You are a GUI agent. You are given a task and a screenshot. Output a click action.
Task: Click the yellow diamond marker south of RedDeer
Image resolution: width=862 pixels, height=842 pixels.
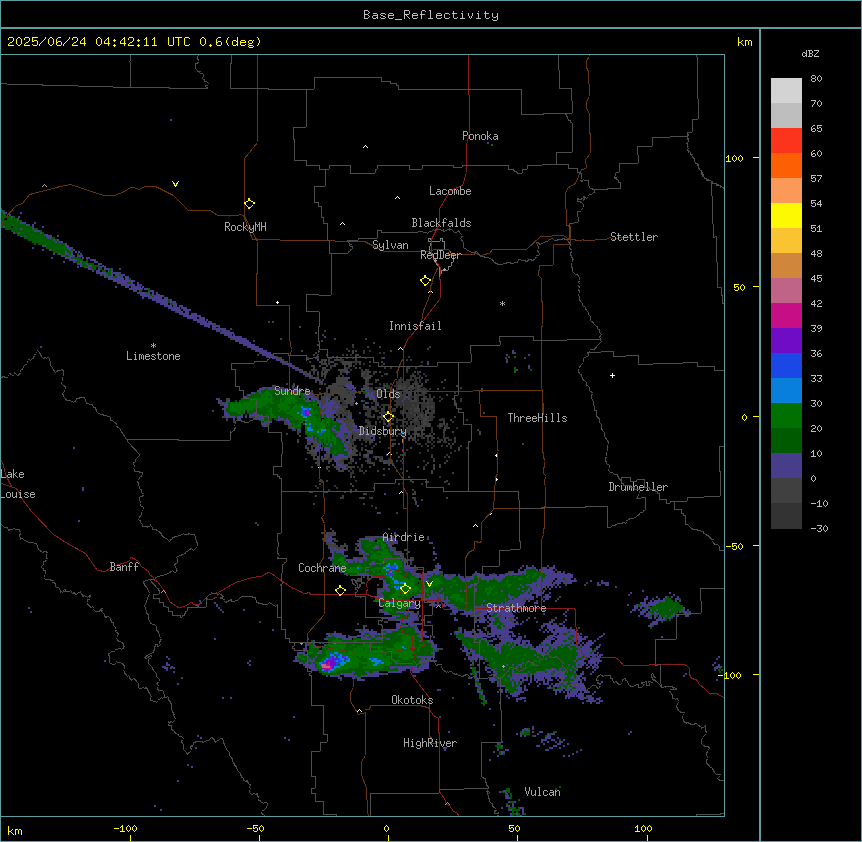tap(425, 281)
